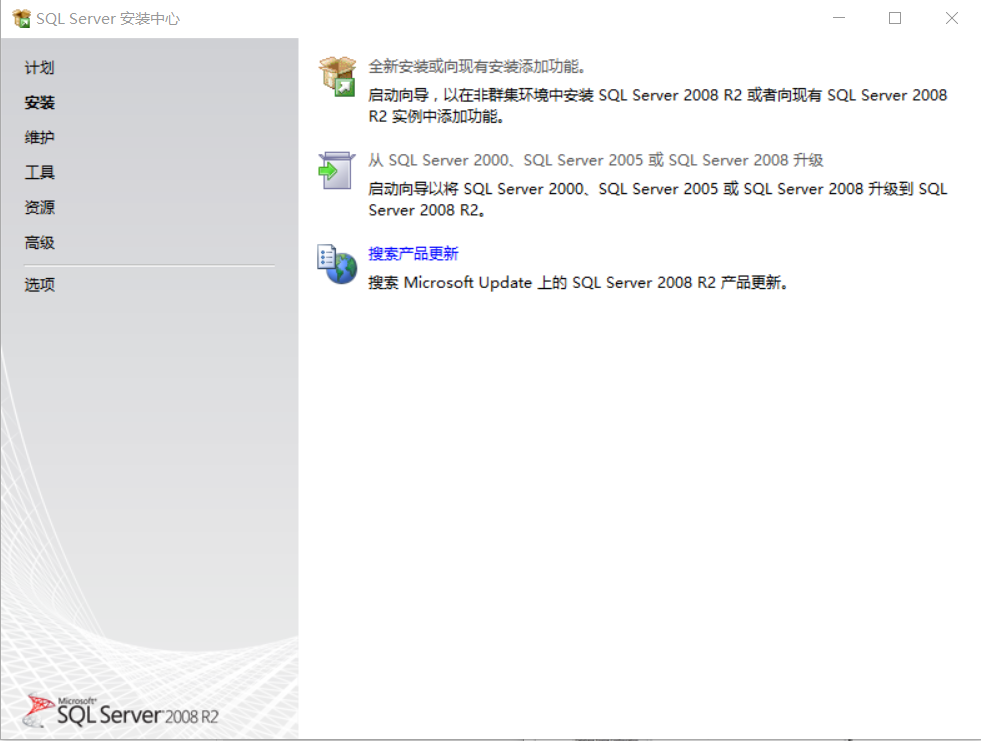Click the upgrade to 2008 R2 description text
981x741 pixels.
[x=658, y=200]
